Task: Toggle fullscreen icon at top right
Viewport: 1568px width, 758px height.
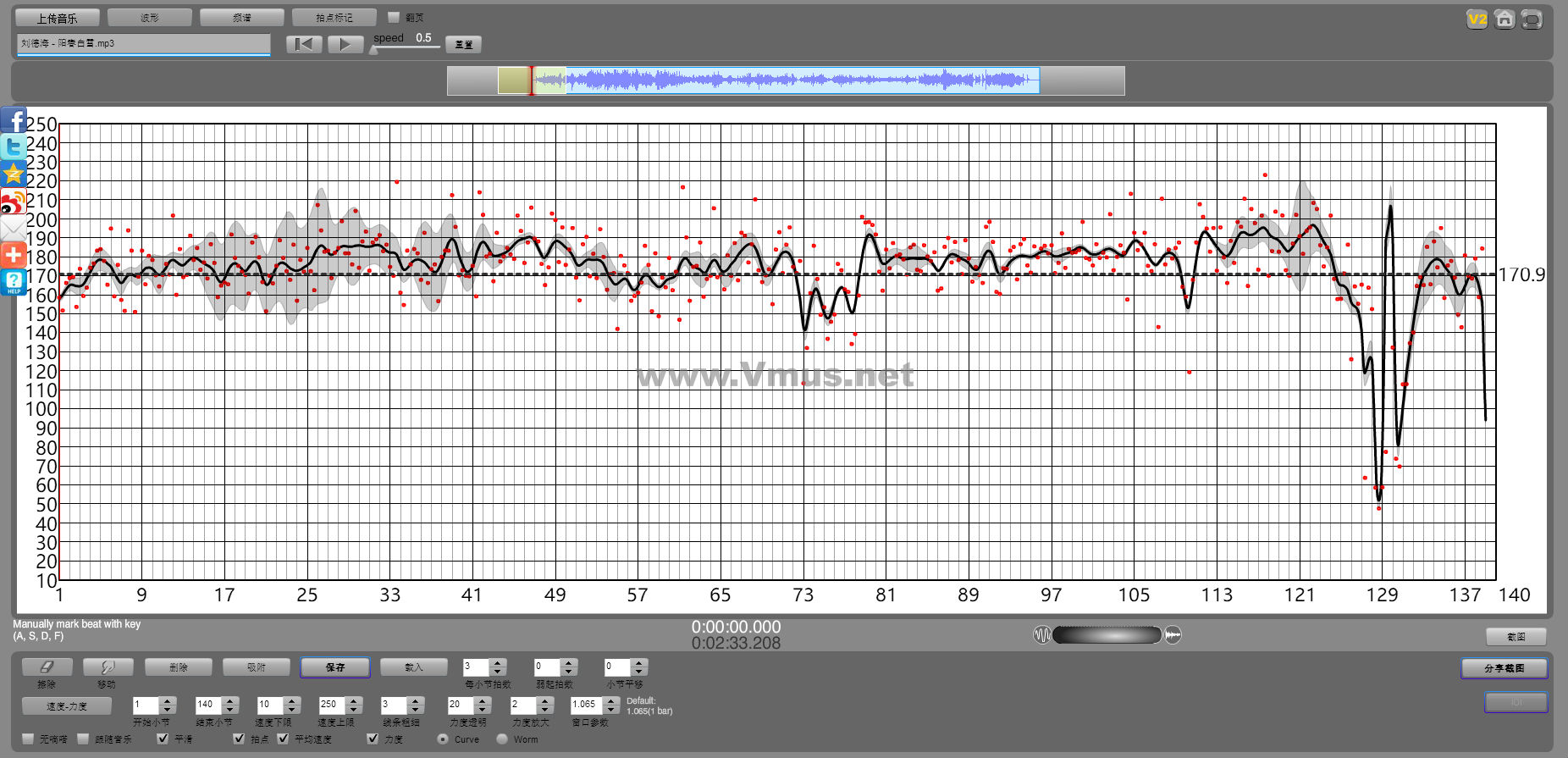Action: point(1532,19)
